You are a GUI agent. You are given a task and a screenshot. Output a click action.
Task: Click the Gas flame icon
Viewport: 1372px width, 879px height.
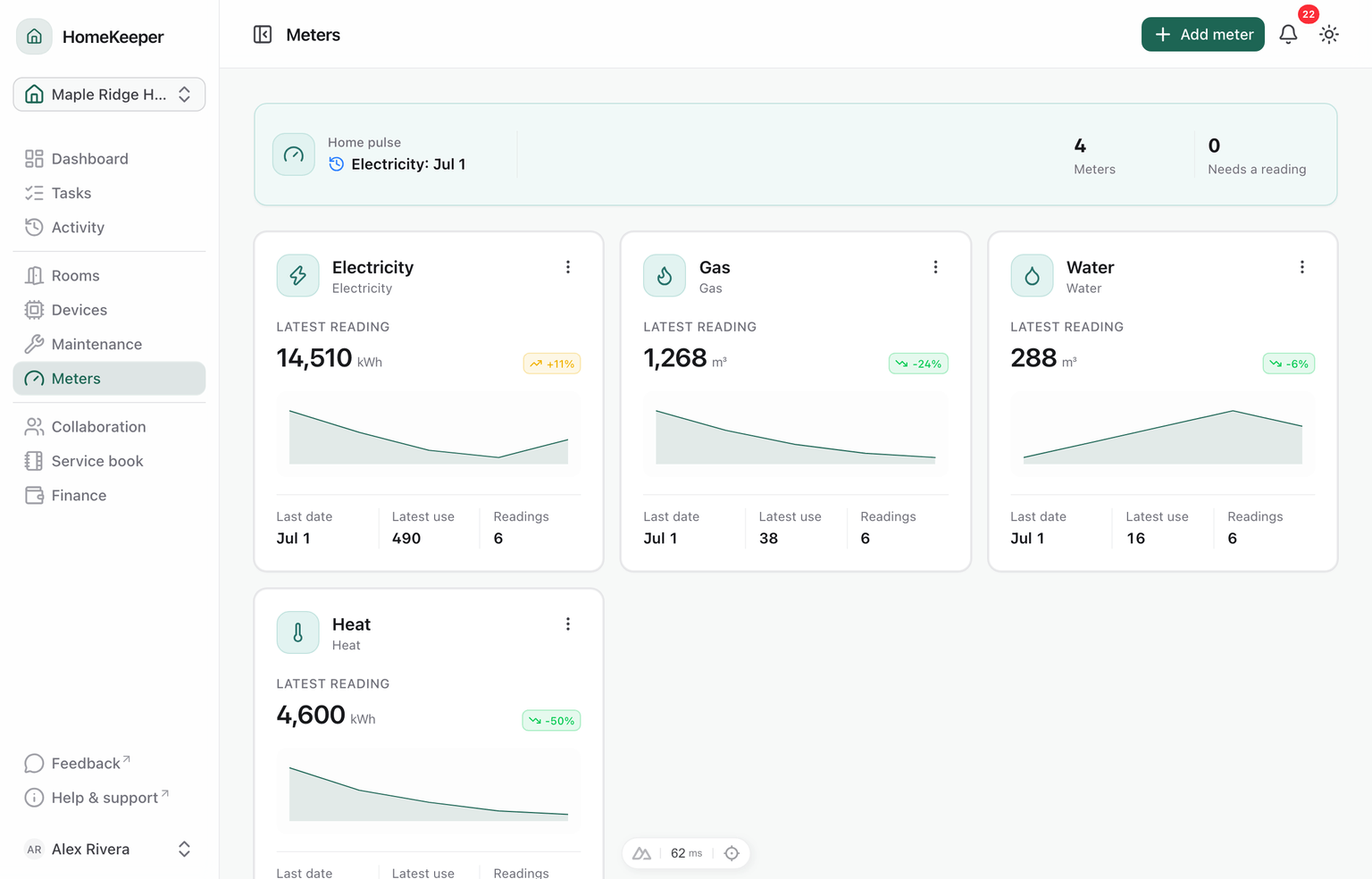pyautogui.click(x=665, y=276)
